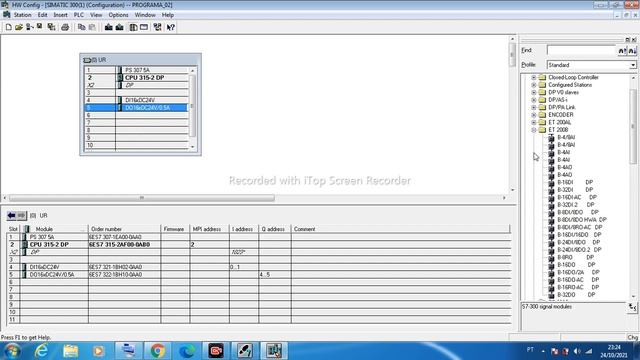
Task: Expand the DP/AS-i folder
Action: click(x=533, y=100)
